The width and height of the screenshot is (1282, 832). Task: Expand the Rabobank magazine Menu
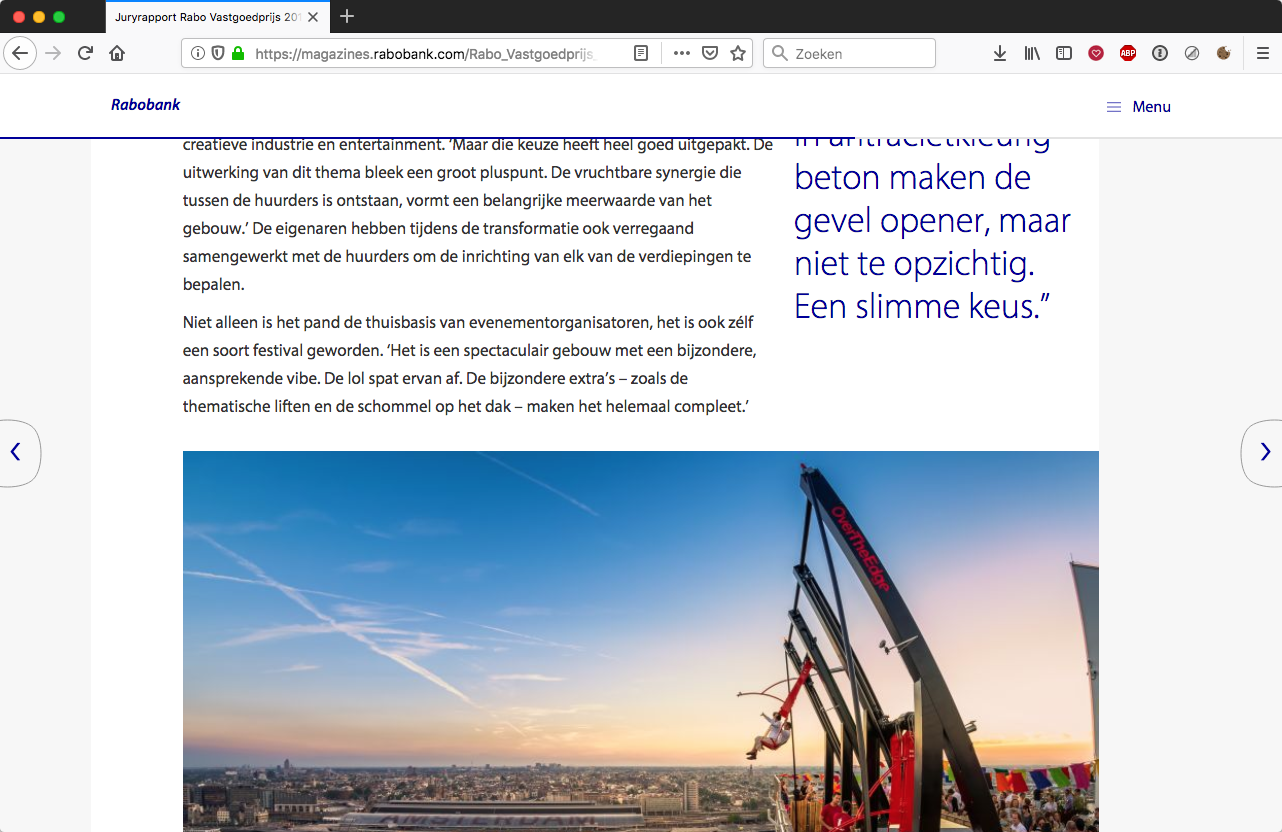1138,107
